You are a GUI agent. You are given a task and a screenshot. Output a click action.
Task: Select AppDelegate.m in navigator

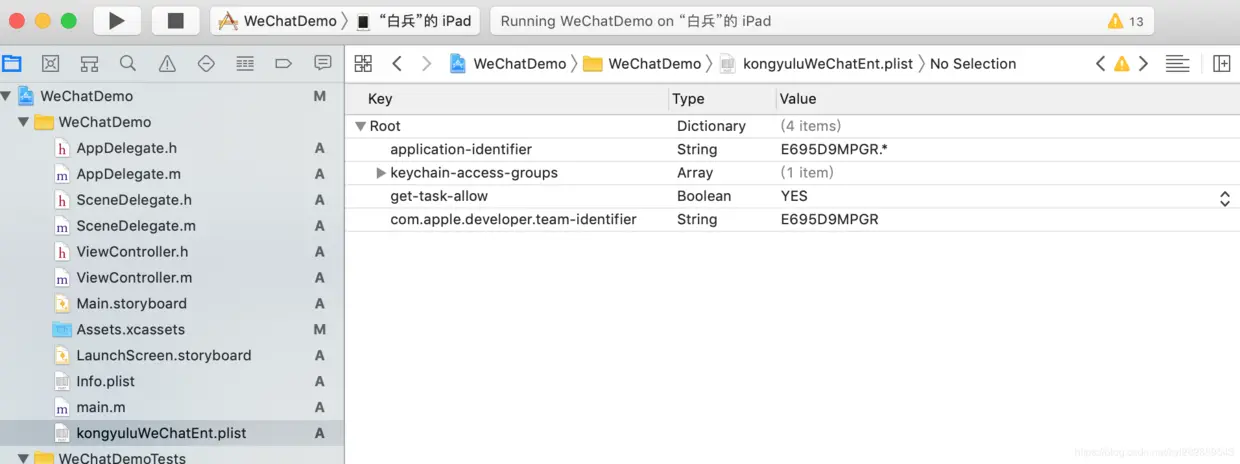coord(128,174)
